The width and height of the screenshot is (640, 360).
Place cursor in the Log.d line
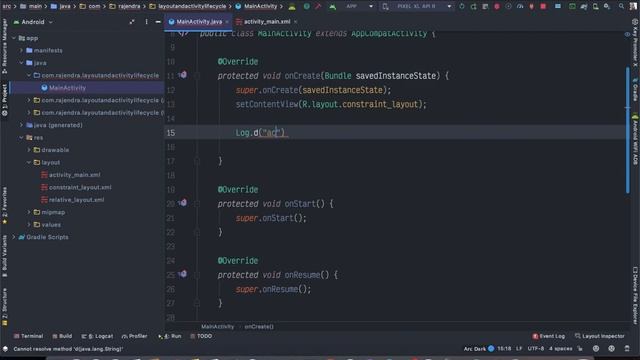pyautogui.click(x=395, y=133)
